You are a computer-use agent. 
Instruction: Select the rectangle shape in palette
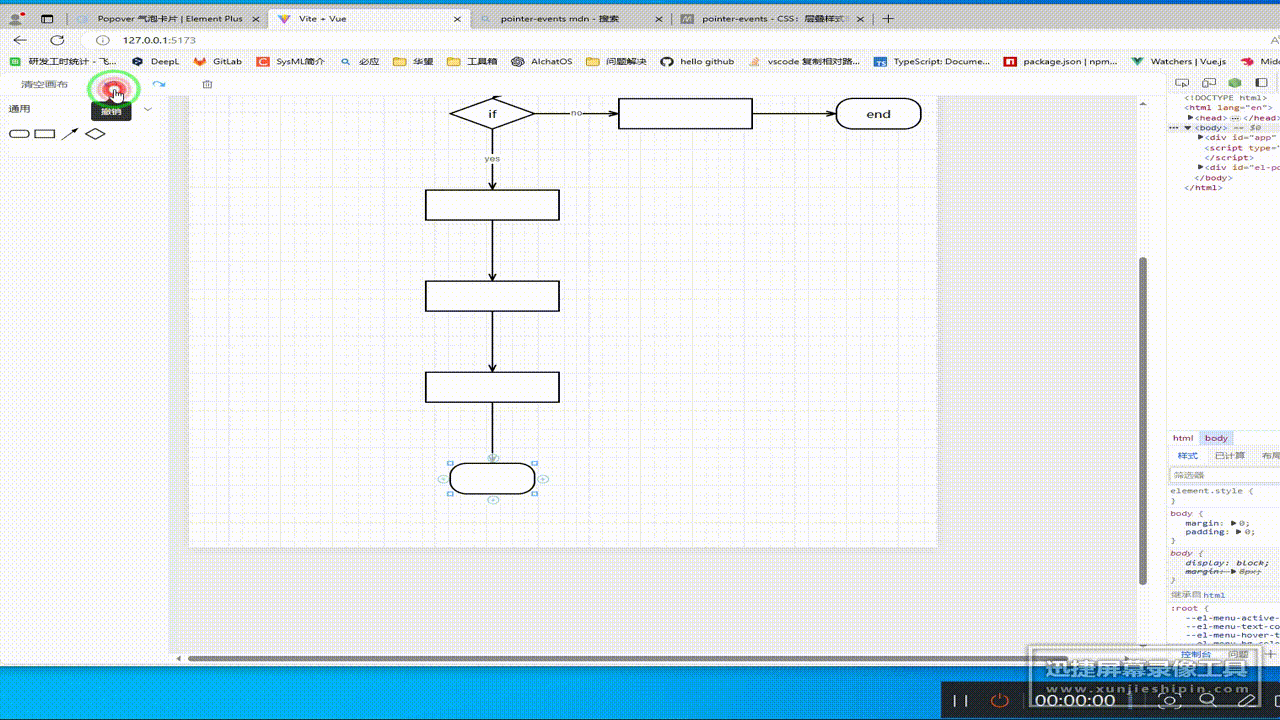(x=45, y=134)
